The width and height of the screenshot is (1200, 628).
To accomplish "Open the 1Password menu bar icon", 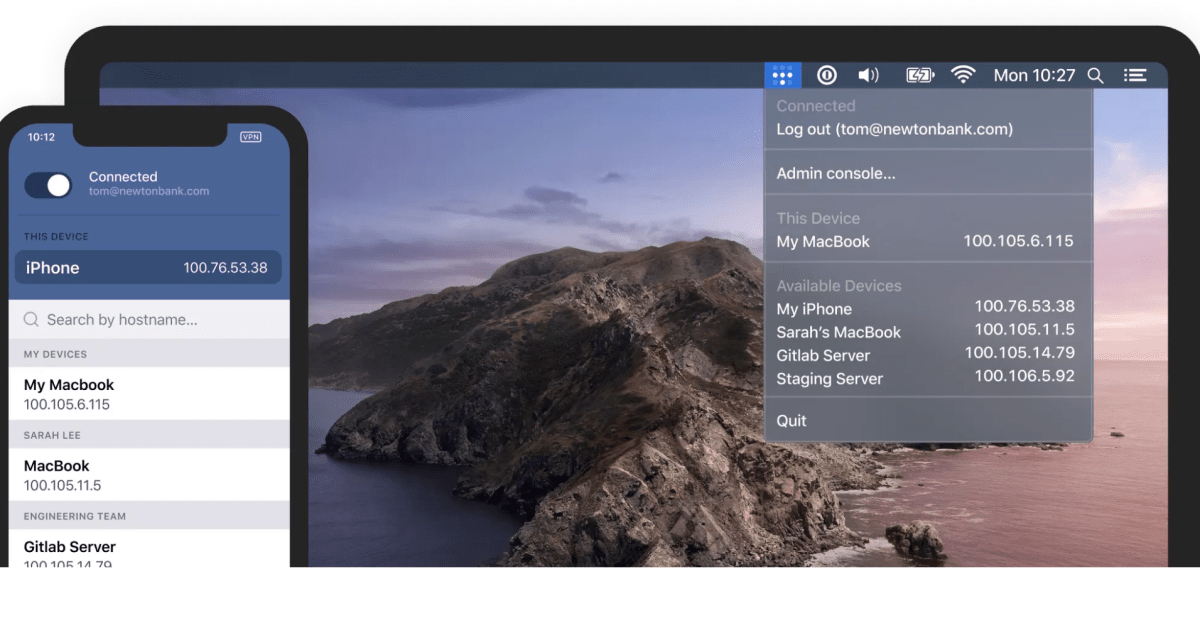I will [x=827, y=75].
